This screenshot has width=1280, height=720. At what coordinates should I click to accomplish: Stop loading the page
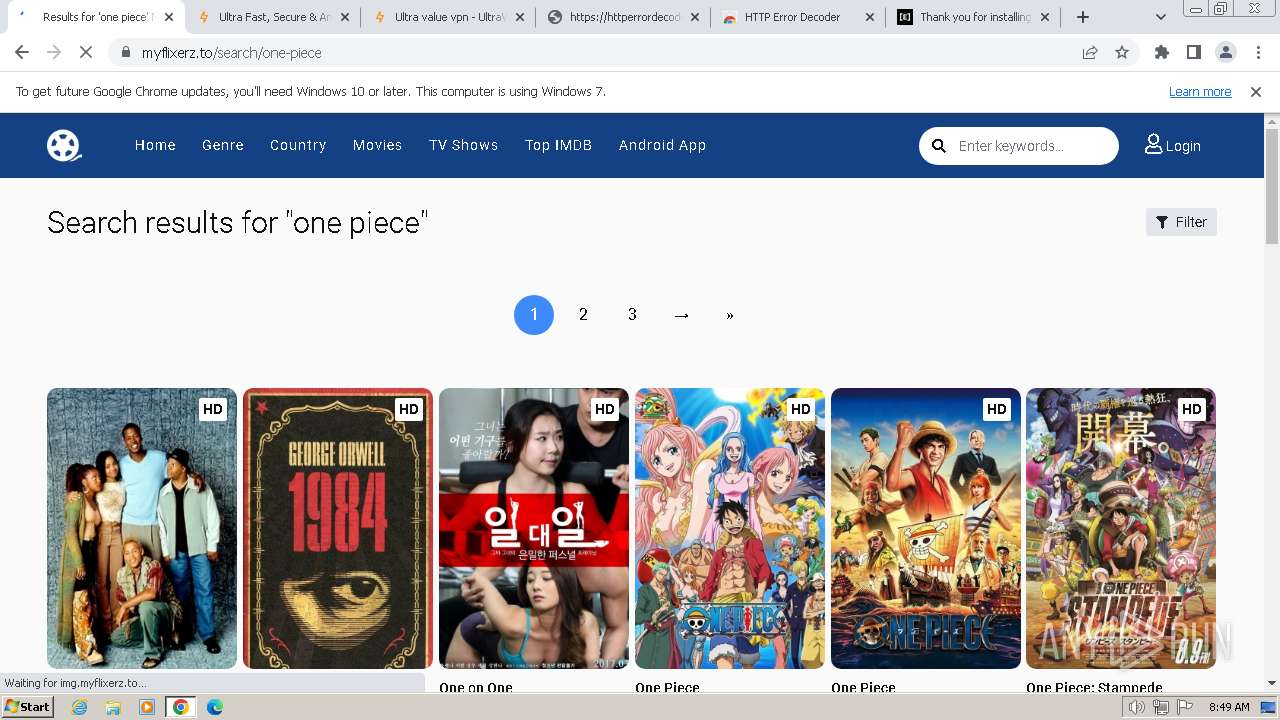86,53
